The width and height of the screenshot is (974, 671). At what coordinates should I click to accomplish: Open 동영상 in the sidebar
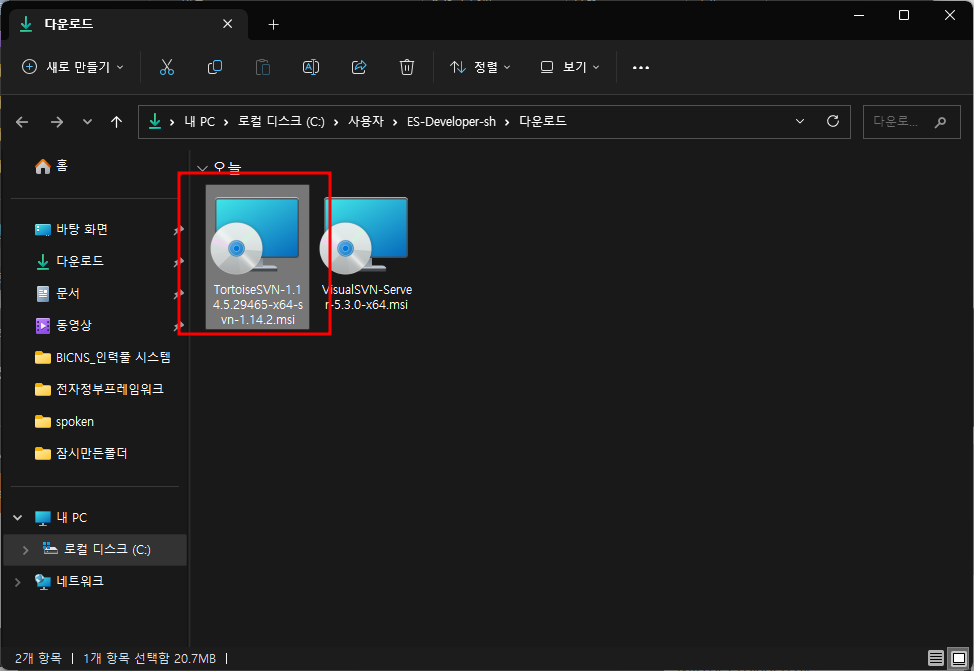[63, 325]
